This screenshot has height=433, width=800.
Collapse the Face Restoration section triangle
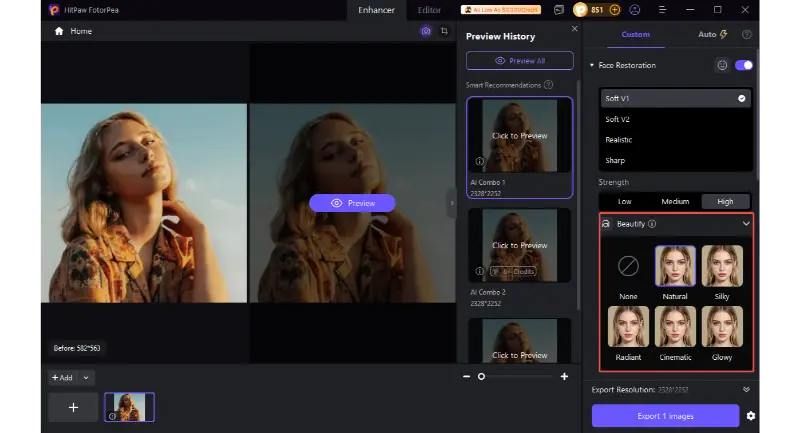click(592, 65)
